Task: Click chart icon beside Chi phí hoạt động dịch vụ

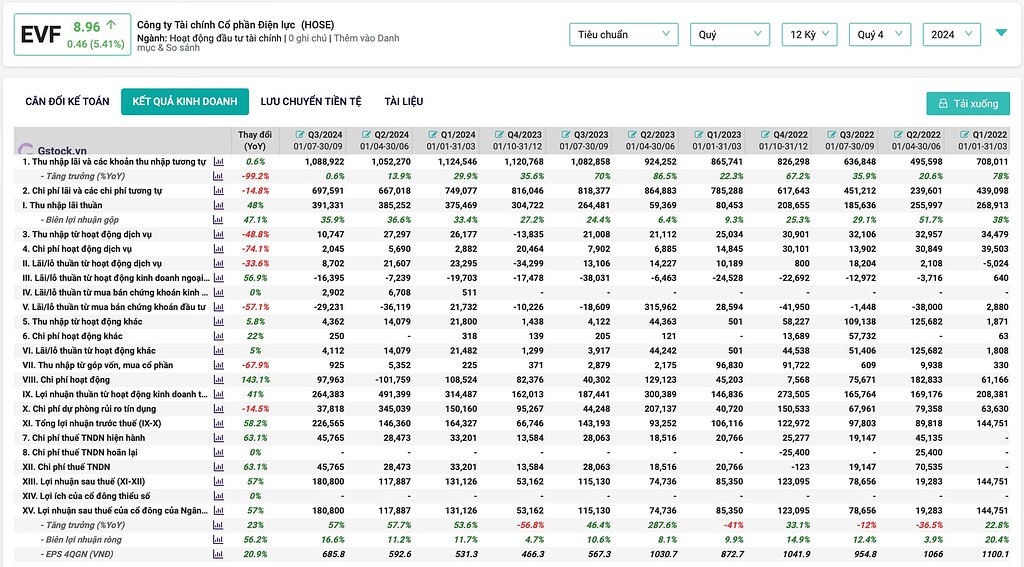Action: tap(218, 248)
